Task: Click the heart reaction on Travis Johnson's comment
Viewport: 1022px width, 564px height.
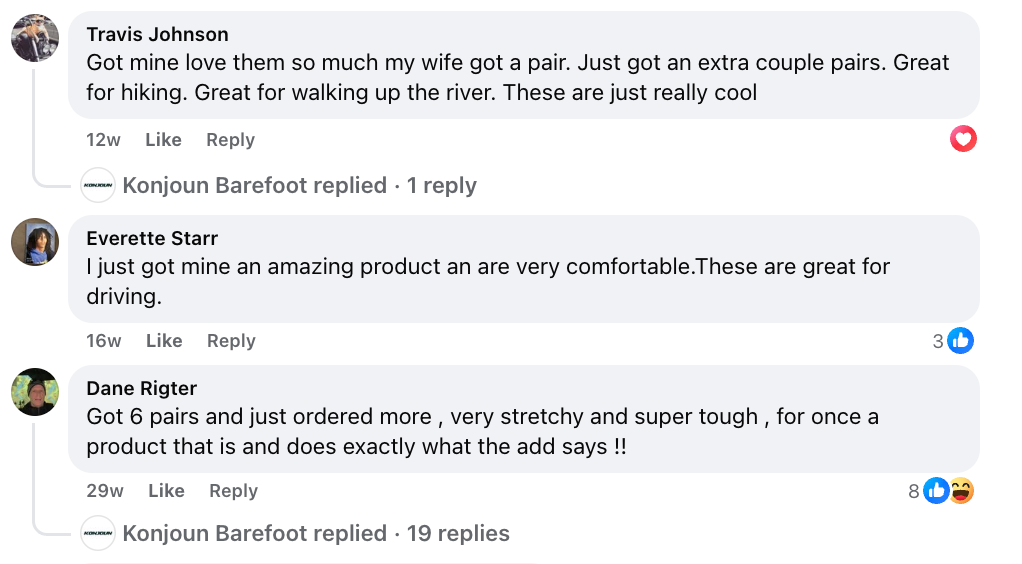Action: click(963, 140)
